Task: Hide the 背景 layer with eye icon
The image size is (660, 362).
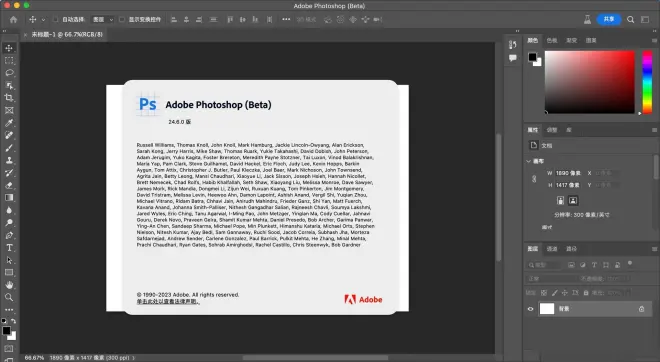Action: point(530,309)
